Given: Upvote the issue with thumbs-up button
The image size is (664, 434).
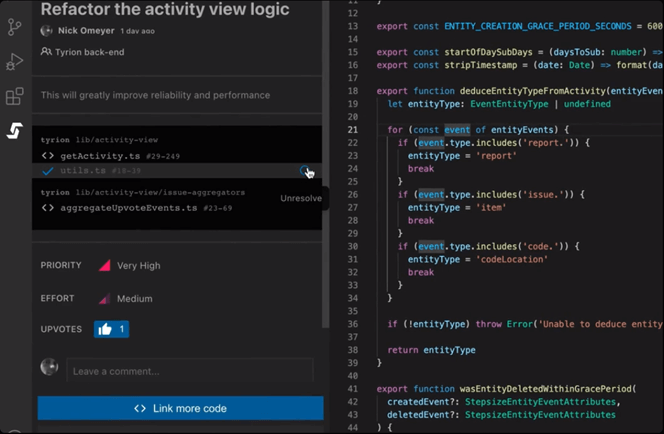Looking at the screenshot, I should click(111, 329).
